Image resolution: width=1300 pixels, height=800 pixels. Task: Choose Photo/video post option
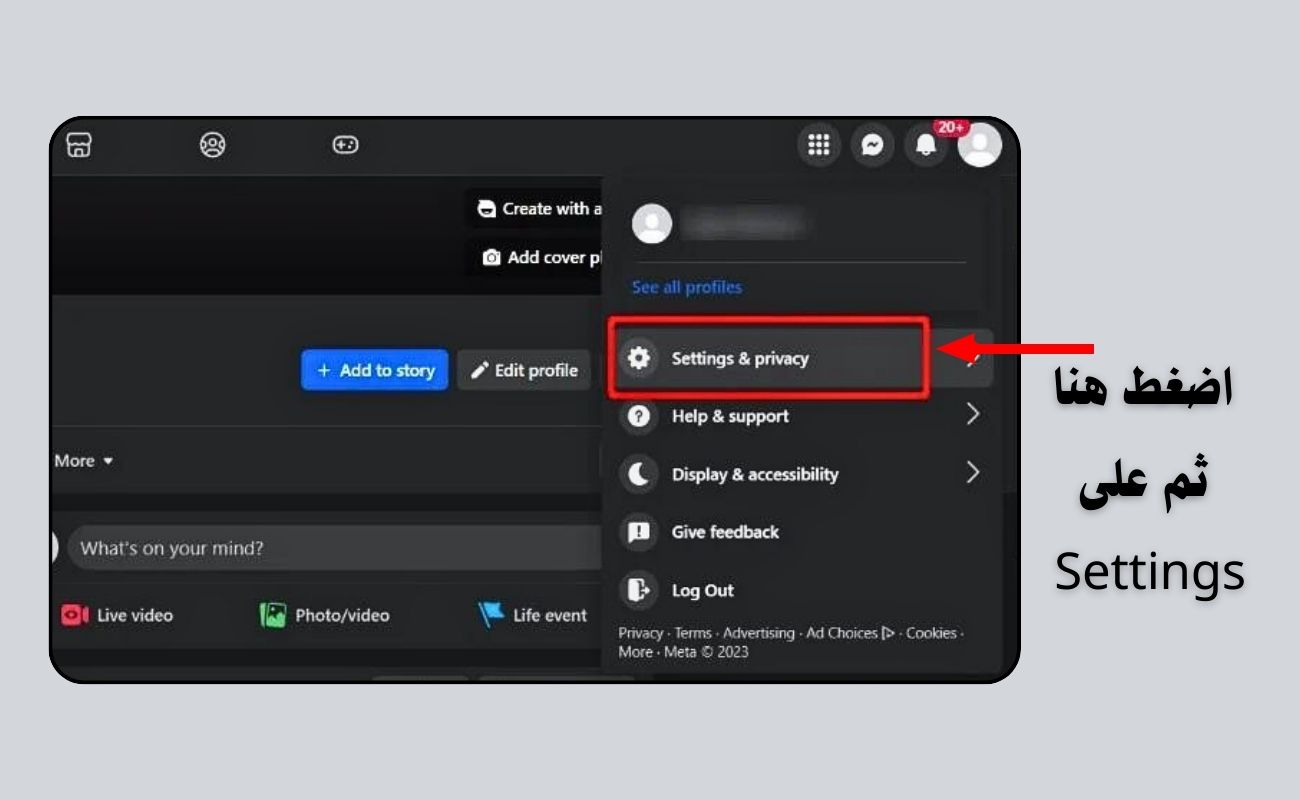coord(325,615)
